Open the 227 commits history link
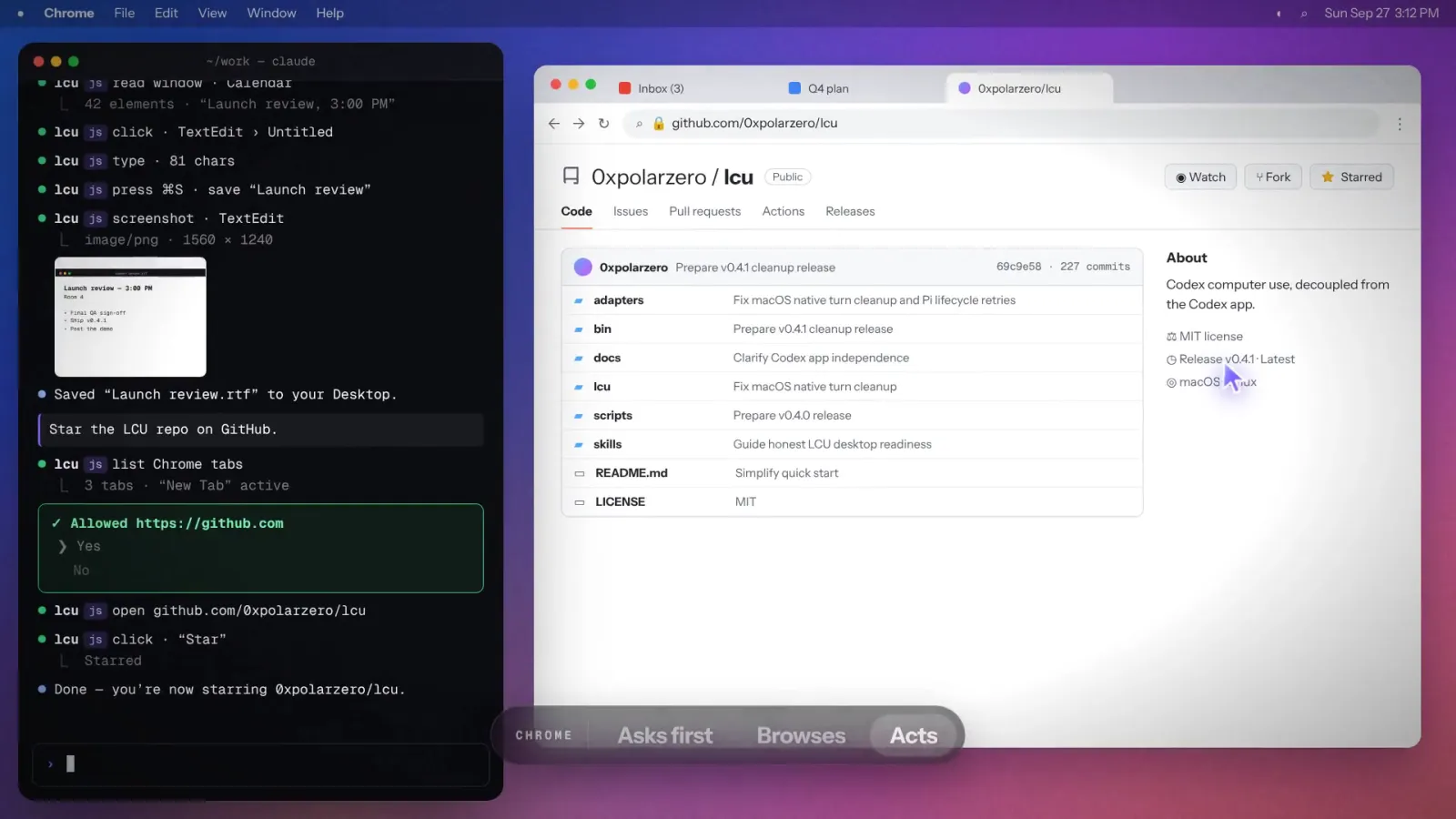This screenshot has height=819, width=1456. [1095, 267]
